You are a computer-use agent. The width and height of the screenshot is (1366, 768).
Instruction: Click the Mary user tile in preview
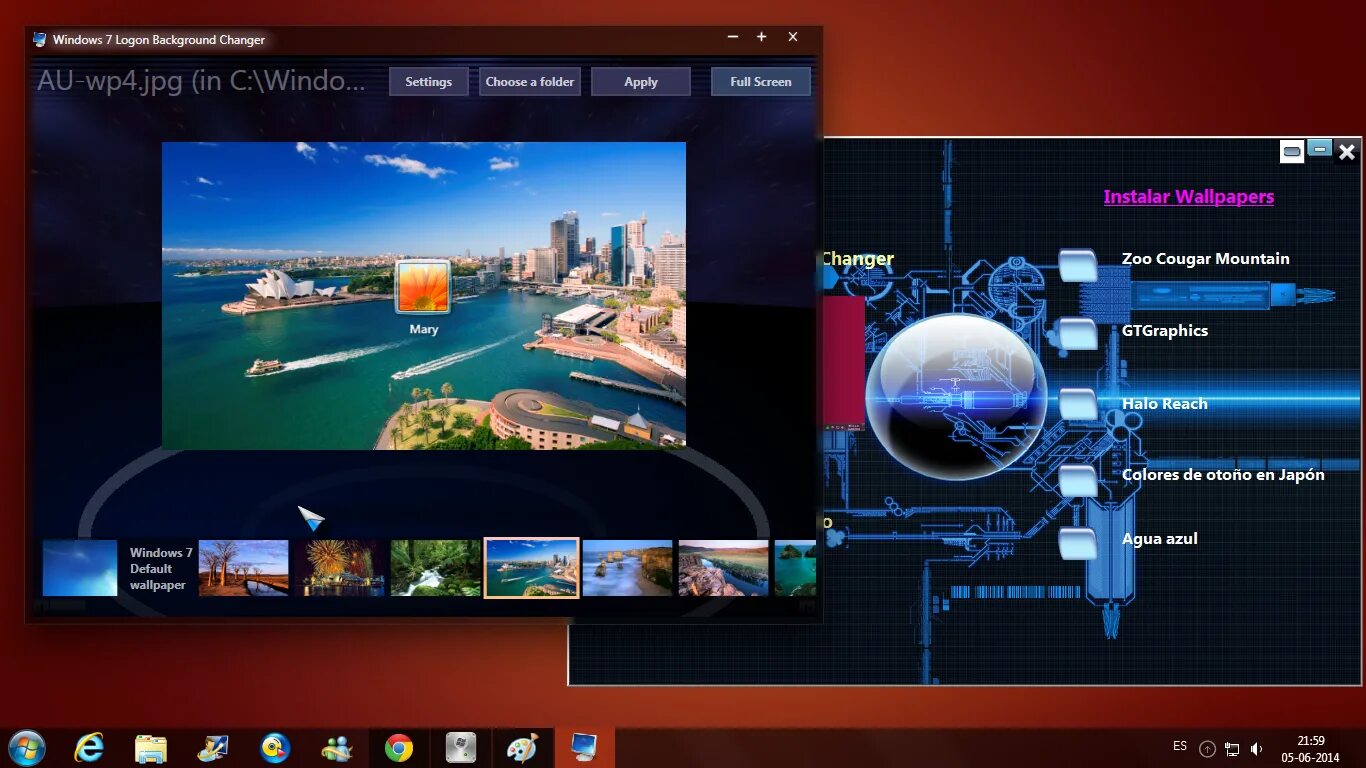[x=423, y=289]
